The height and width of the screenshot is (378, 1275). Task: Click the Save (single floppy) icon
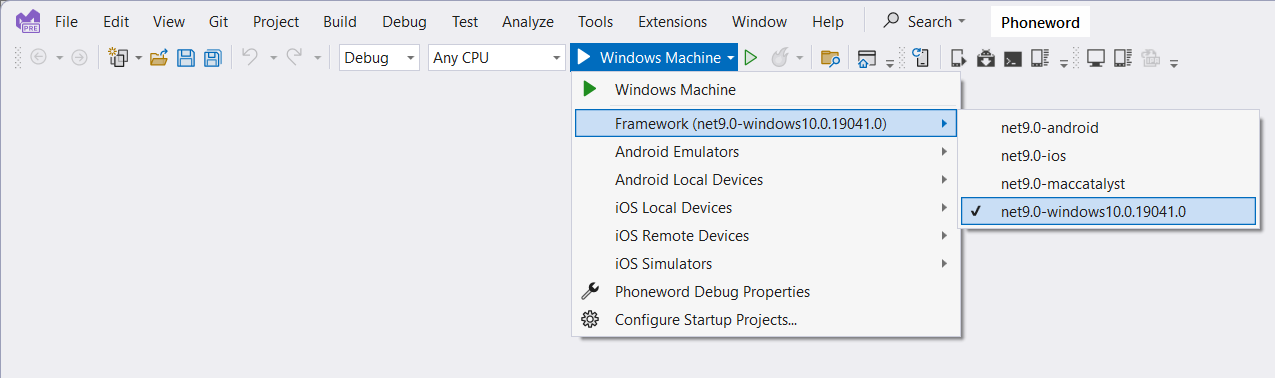tap(186, 58)
